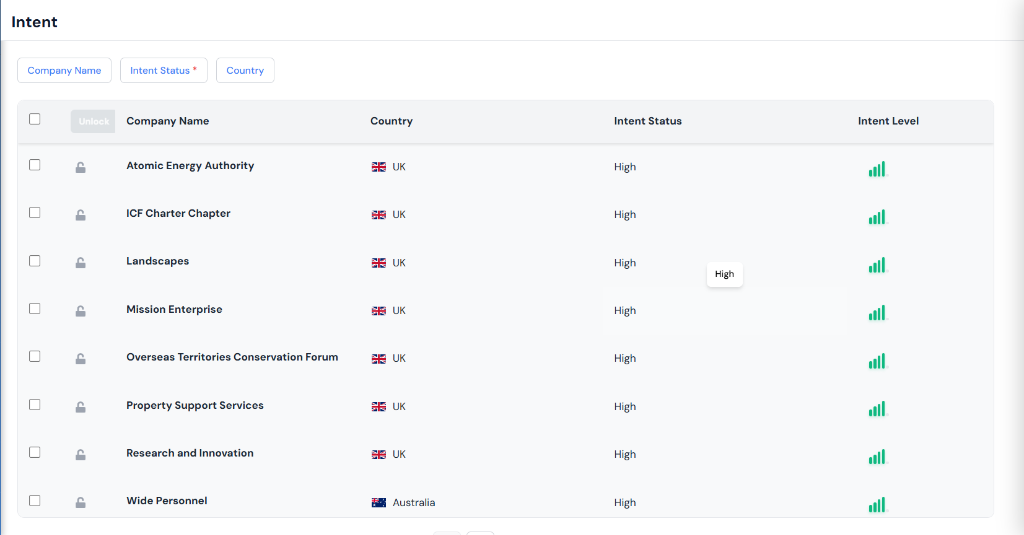
Task: Click the UK flag in Atomic Energy Authority row
Action: [379, 167]
